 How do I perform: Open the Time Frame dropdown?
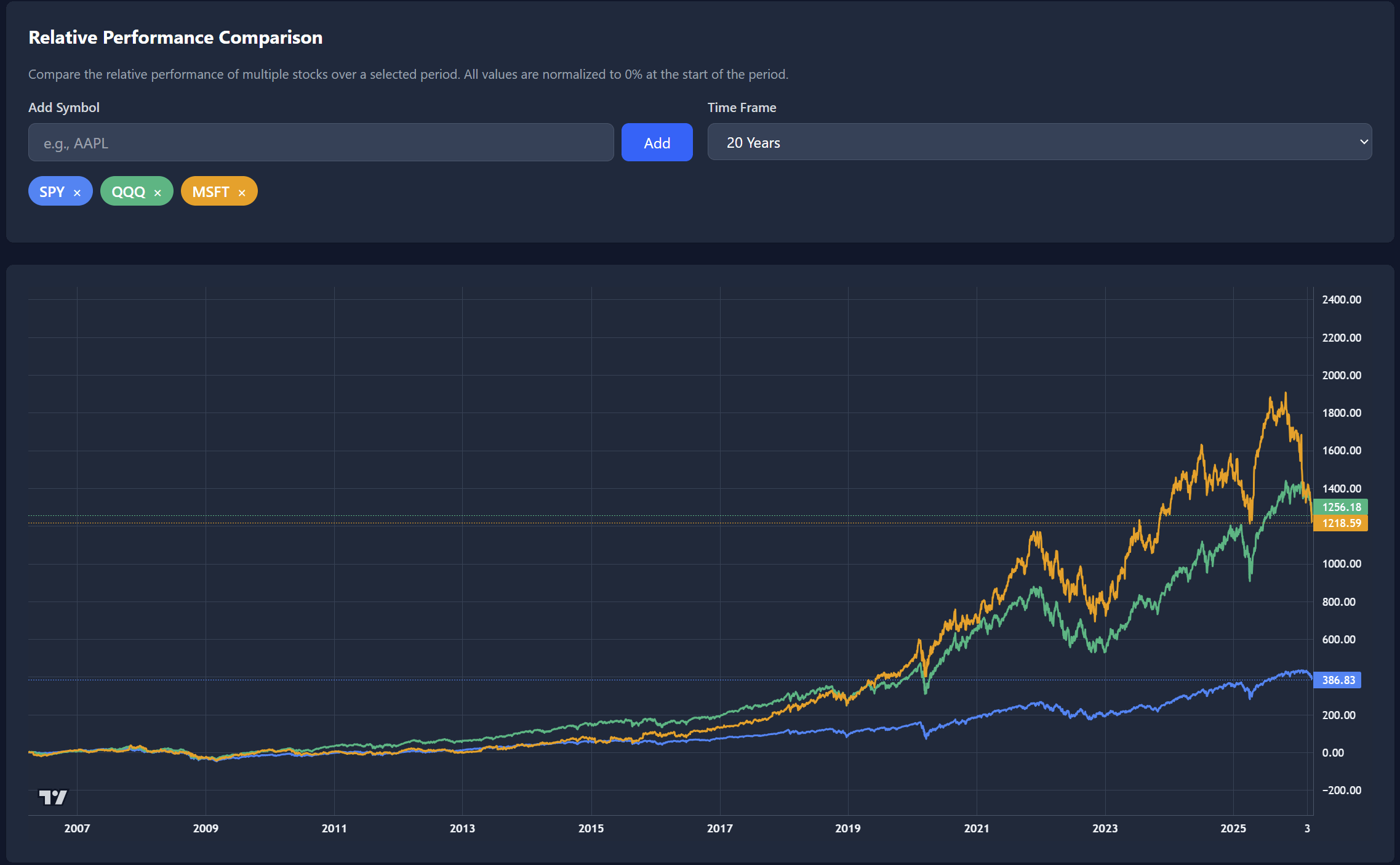click(1039, 142)
